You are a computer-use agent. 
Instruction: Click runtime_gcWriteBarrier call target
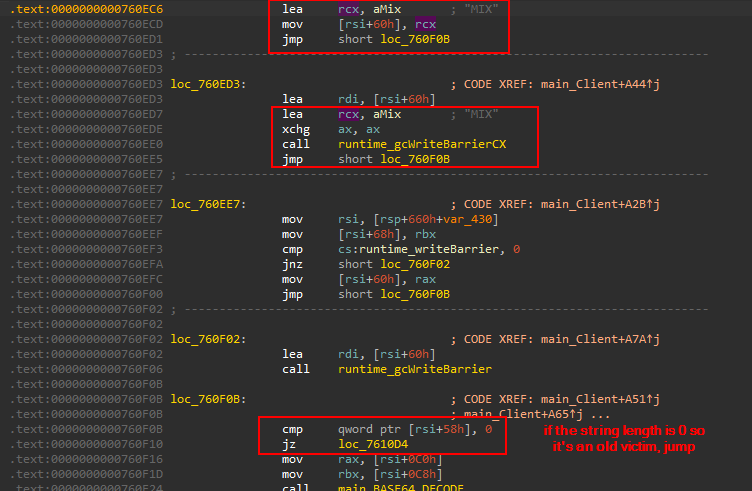[x=415, y=369]
